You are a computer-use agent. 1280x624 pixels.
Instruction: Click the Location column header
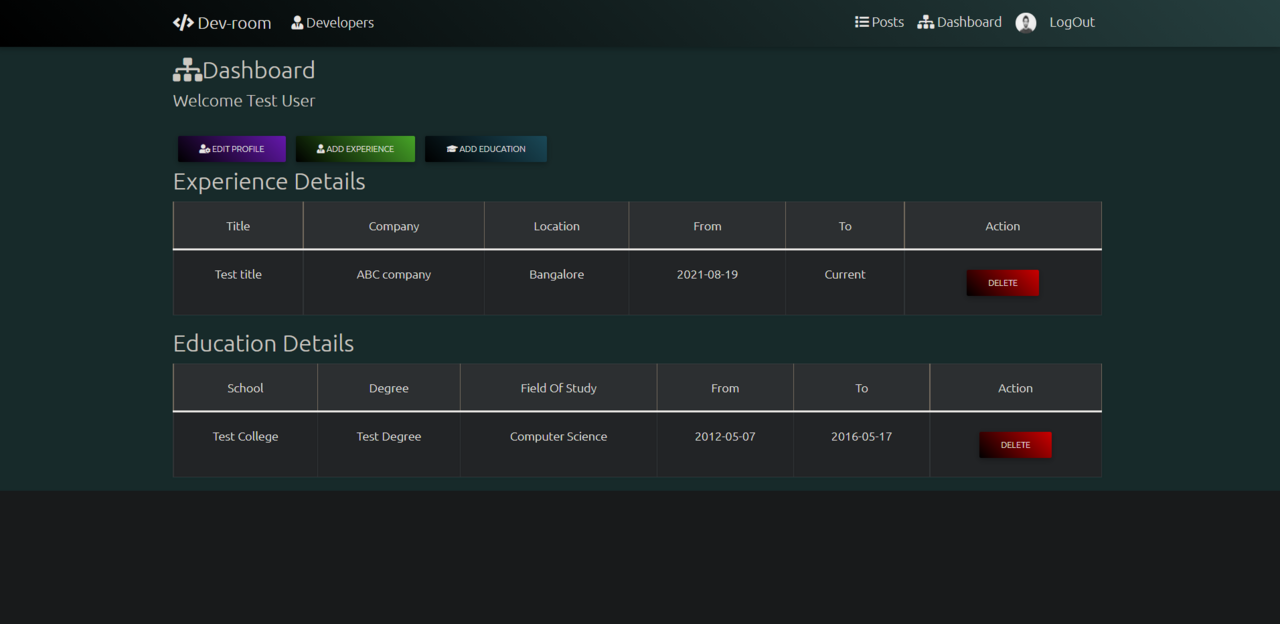557,226
